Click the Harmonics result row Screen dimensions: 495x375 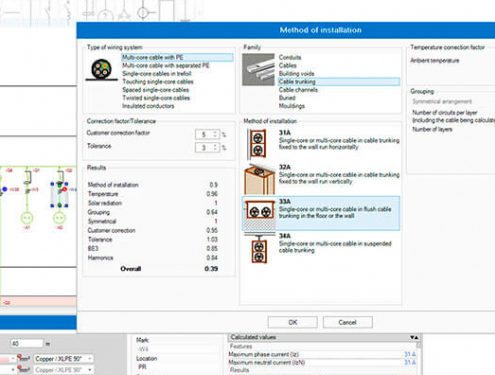pyautogui.click(x=152, y=258)
